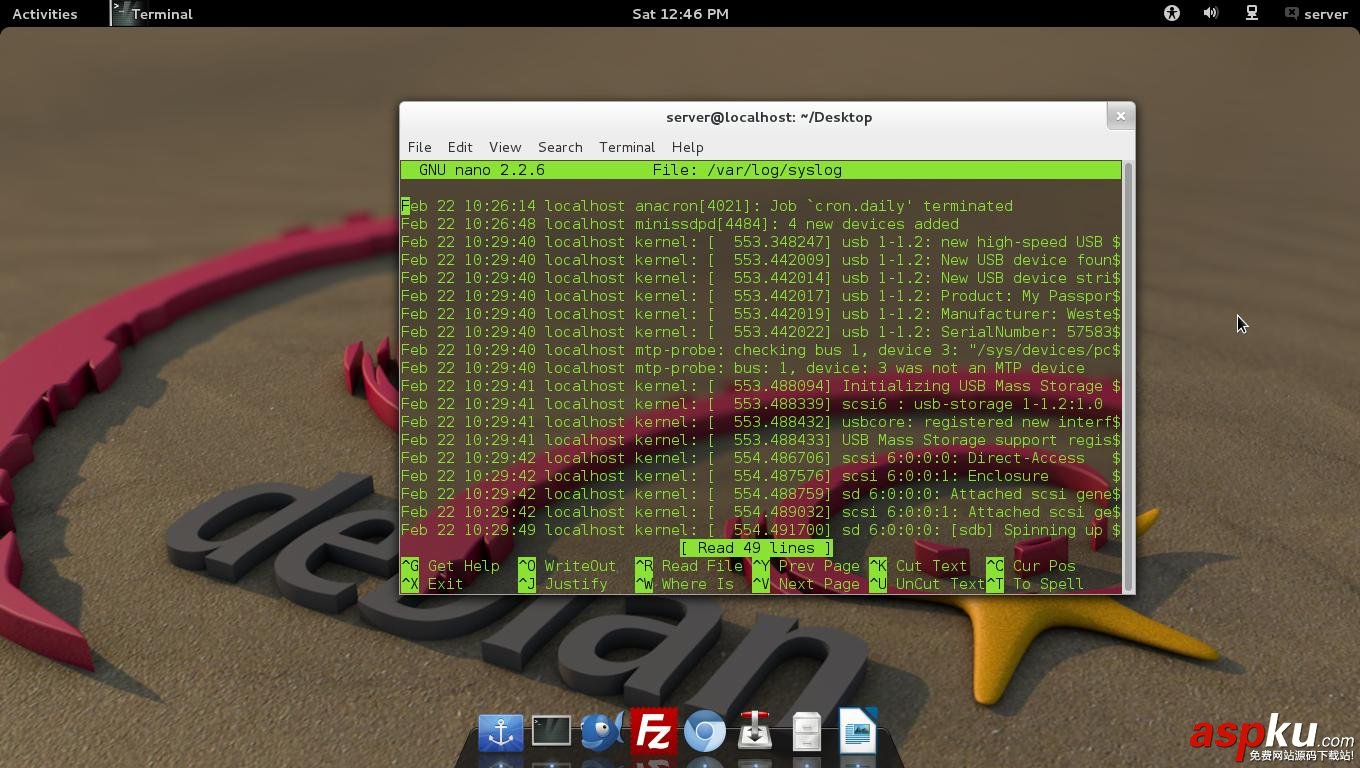
Task: Open Chromium browser from the dock
Action: [x=704, y=732]
